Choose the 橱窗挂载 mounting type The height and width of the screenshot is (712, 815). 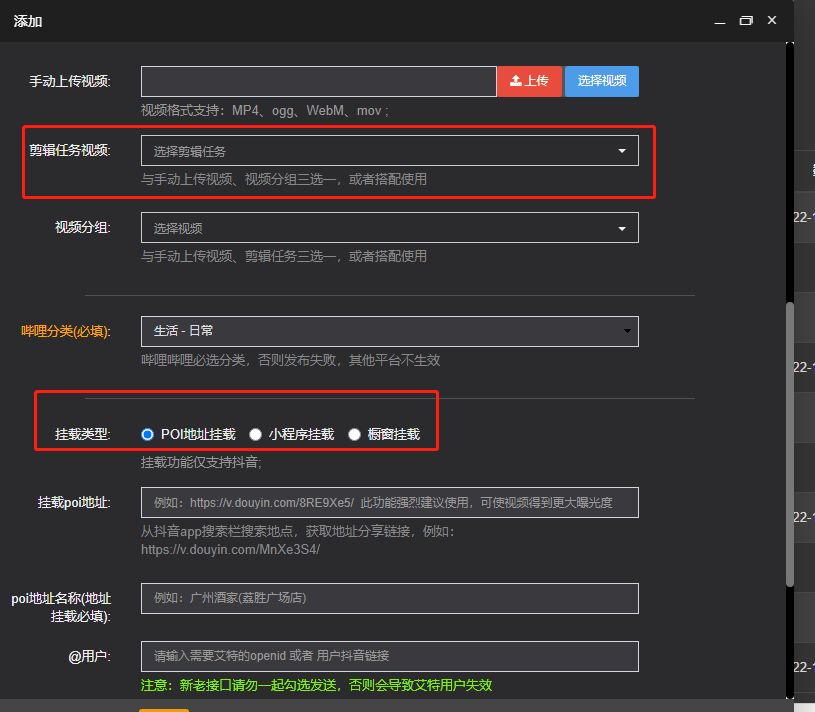pos(354,434)
